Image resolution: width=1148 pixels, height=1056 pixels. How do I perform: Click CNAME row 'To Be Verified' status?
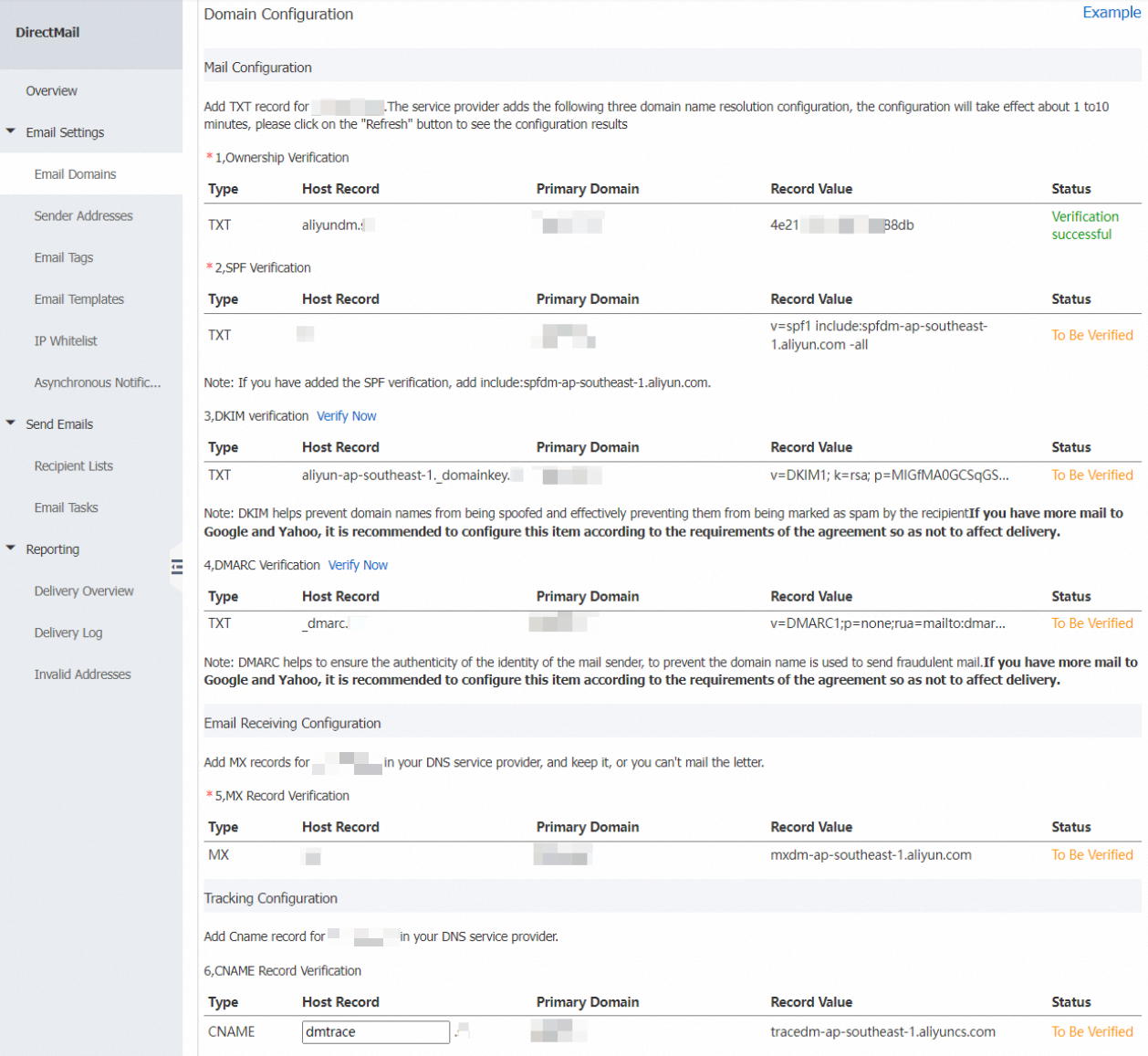point(1092,1032)
